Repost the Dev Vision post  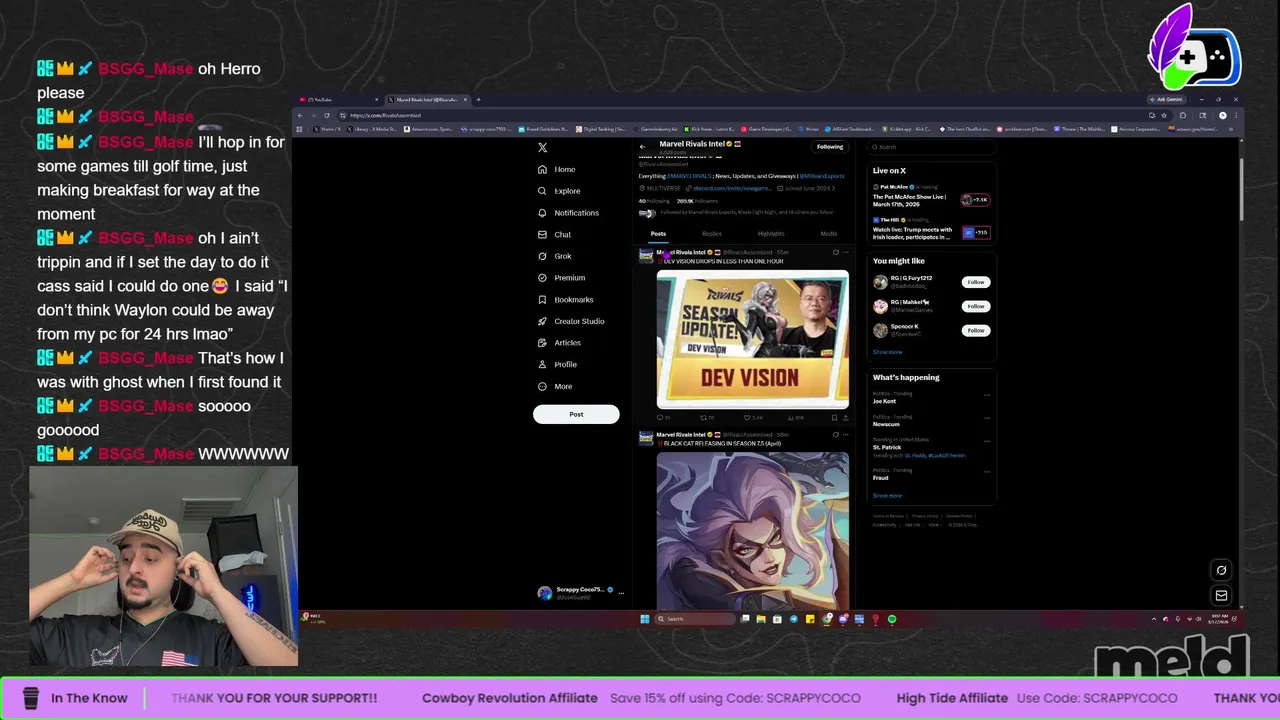tap(705, 418)
